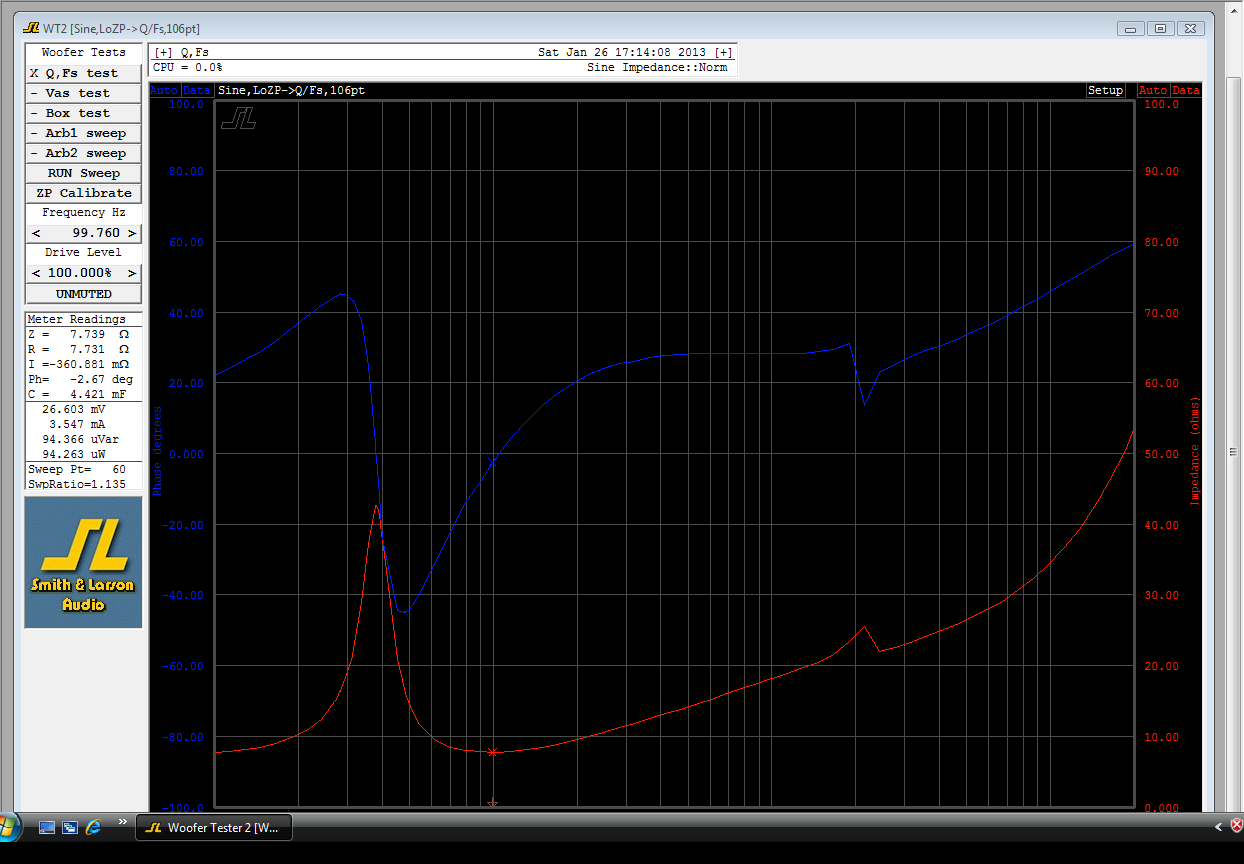This screenshot has height=864, width=1244.
Task: Show hidden system tray icons arrow
Action: 1219,827
